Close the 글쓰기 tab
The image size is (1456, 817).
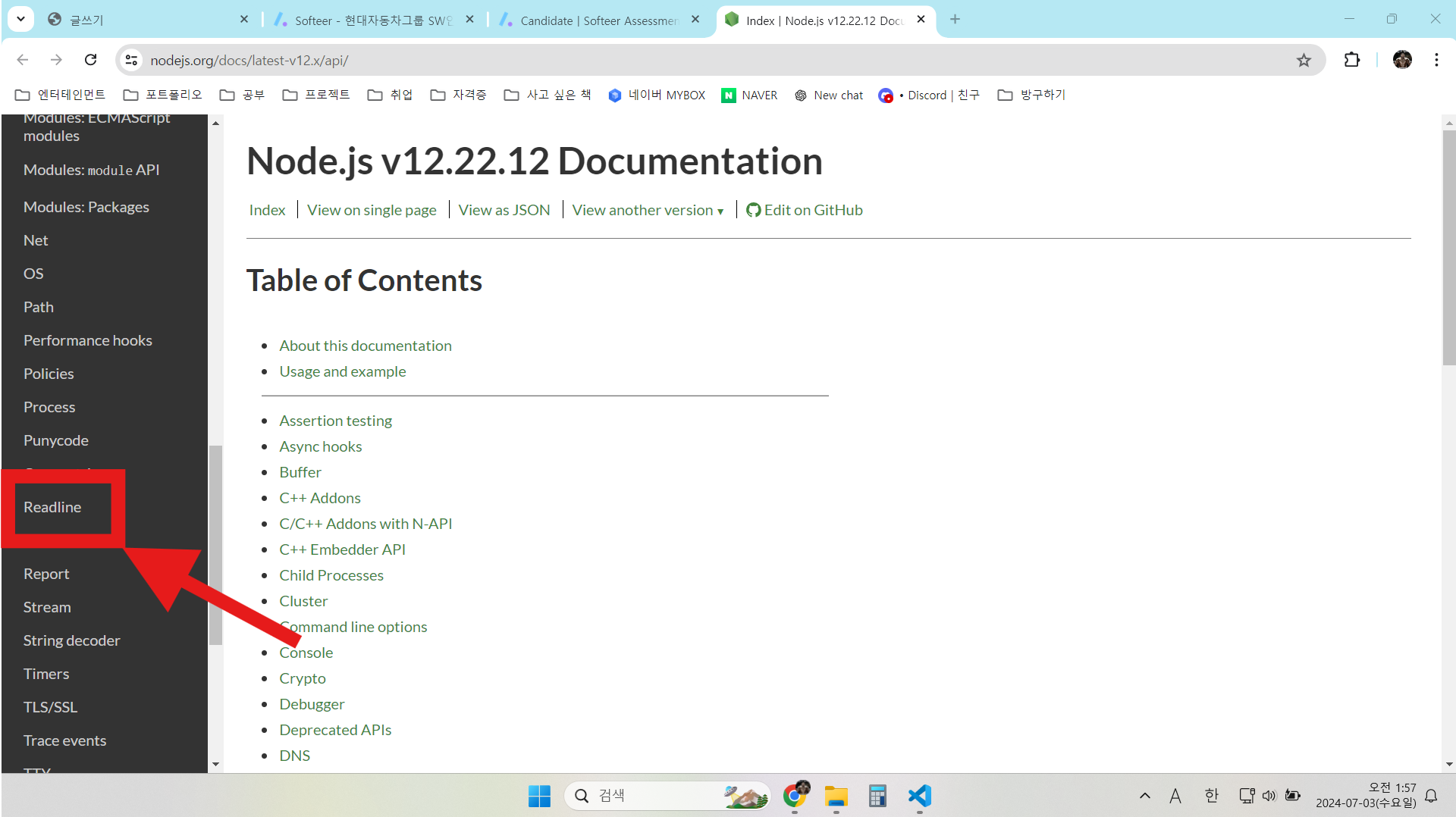[243, 20]
